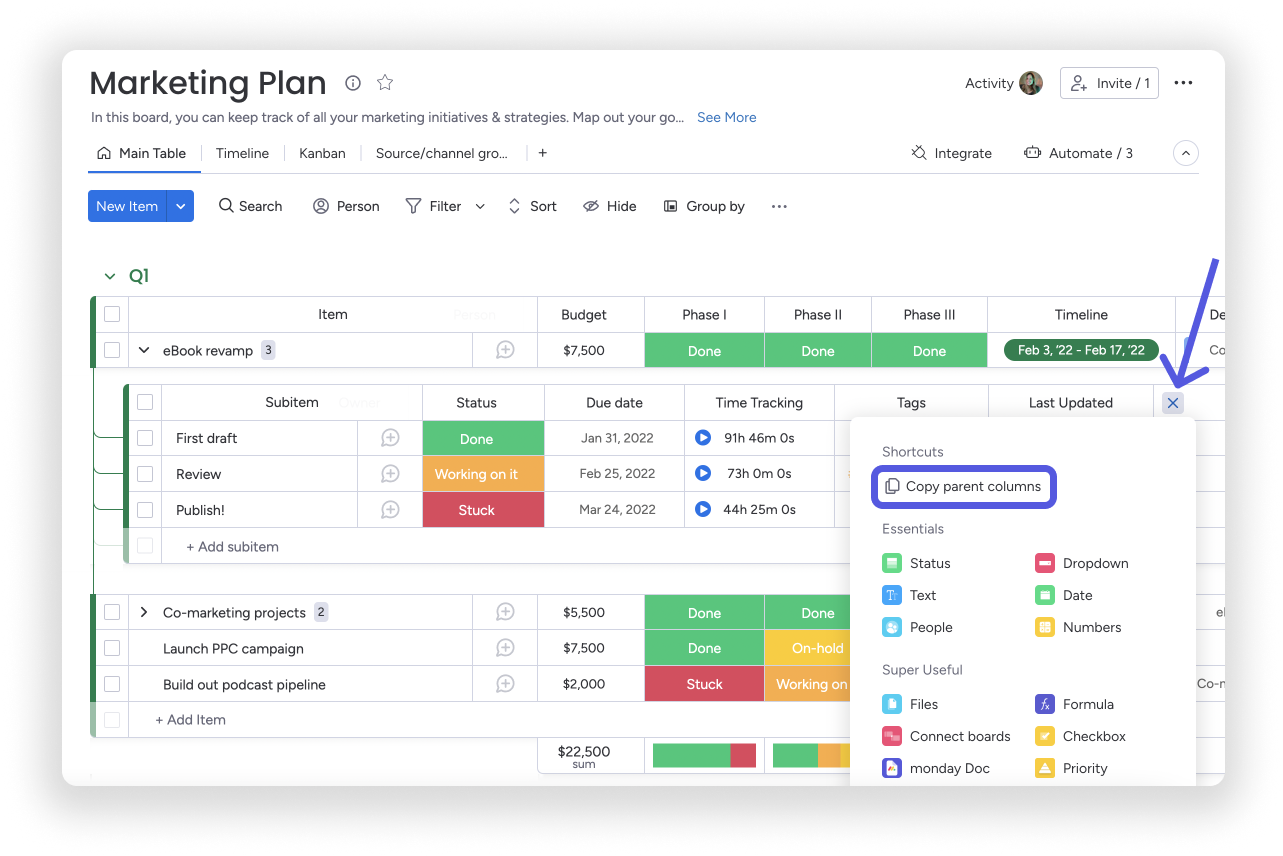Screen dimensions: 1283x856
Task: Tick the Launch PPC campaign checkbox
Action: click(x=112, y=648)
